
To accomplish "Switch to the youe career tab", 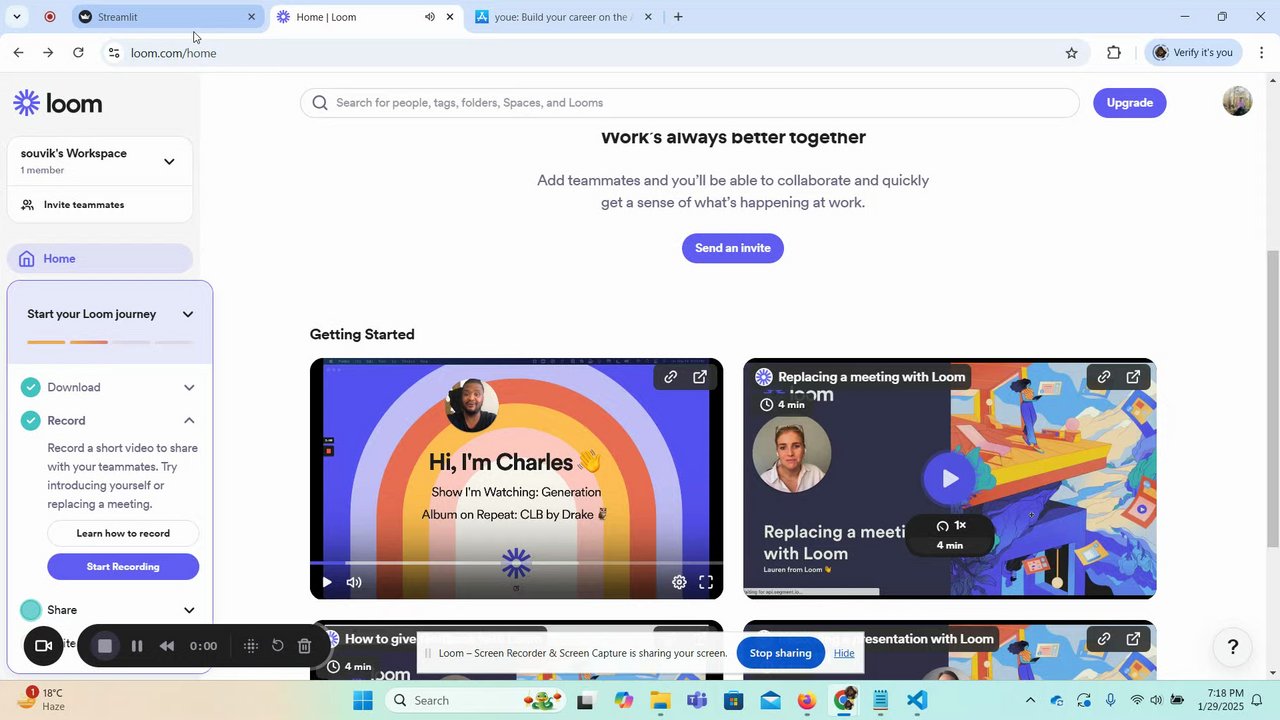I will click(x=565, y=17).
